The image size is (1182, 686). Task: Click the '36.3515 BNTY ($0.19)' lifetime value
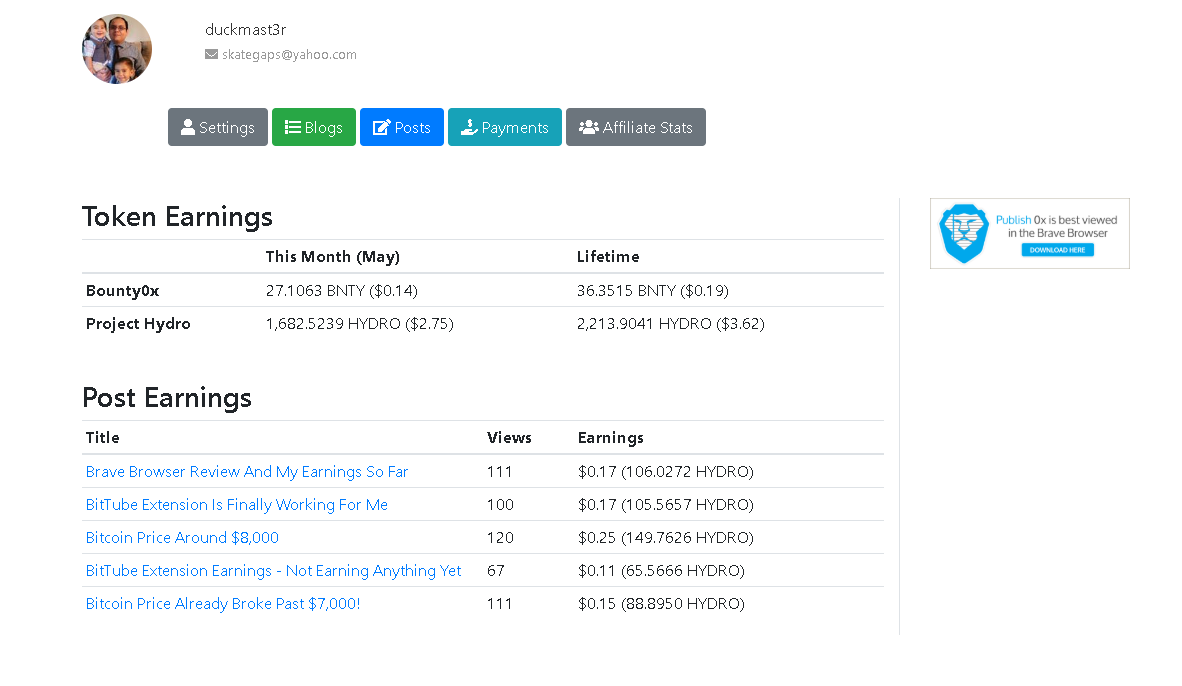[x=653, y=291]
